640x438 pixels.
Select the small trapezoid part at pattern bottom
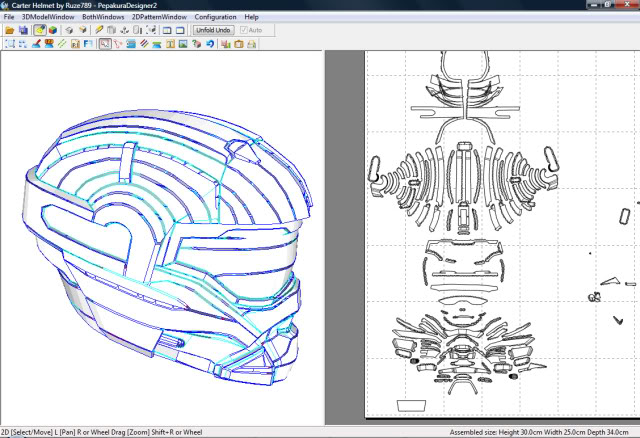pyautogui.click(x=411, y=405)
